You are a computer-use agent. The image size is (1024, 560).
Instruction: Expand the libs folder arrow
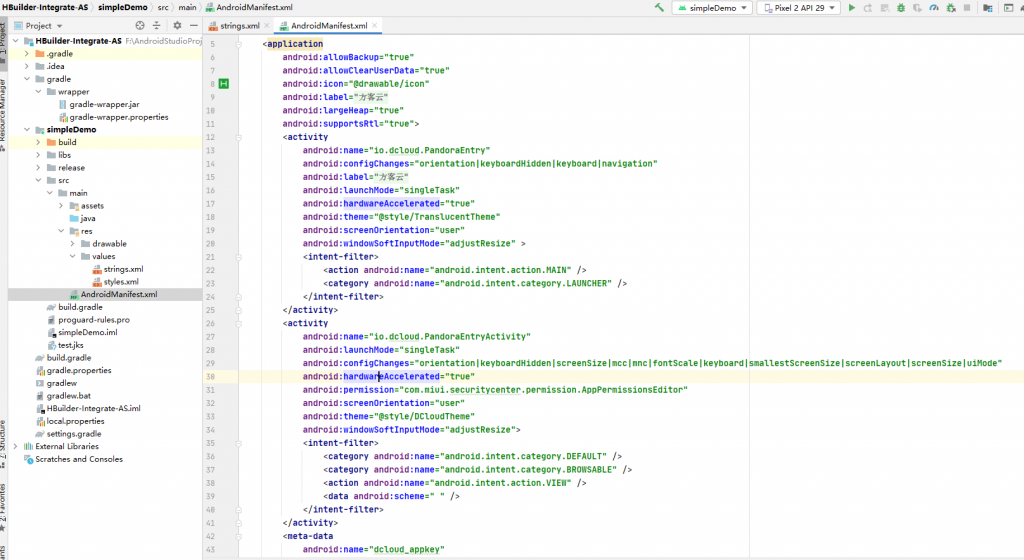(39, 155)
